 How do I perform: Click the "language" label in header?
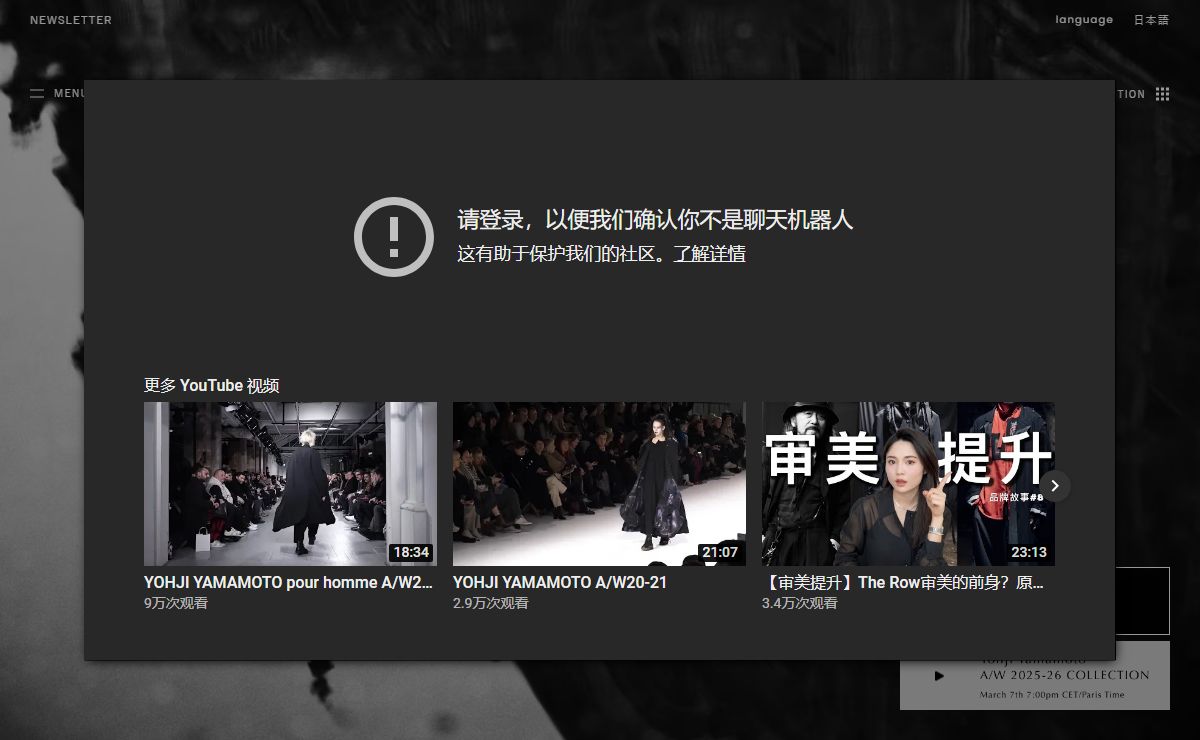coord(1084,20)
